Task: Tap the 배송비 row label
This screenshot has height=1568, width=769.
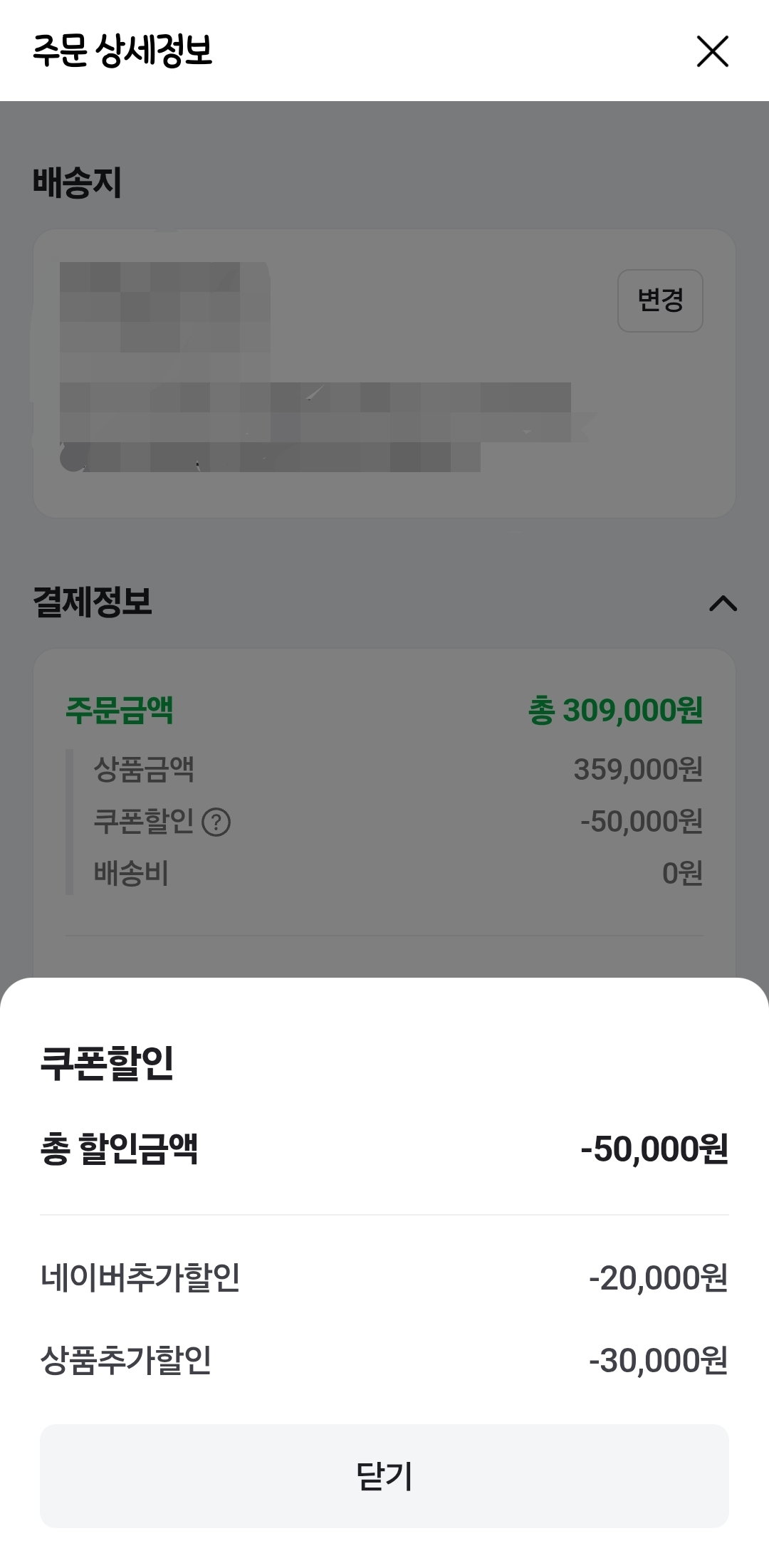Action: click(131, 873)
